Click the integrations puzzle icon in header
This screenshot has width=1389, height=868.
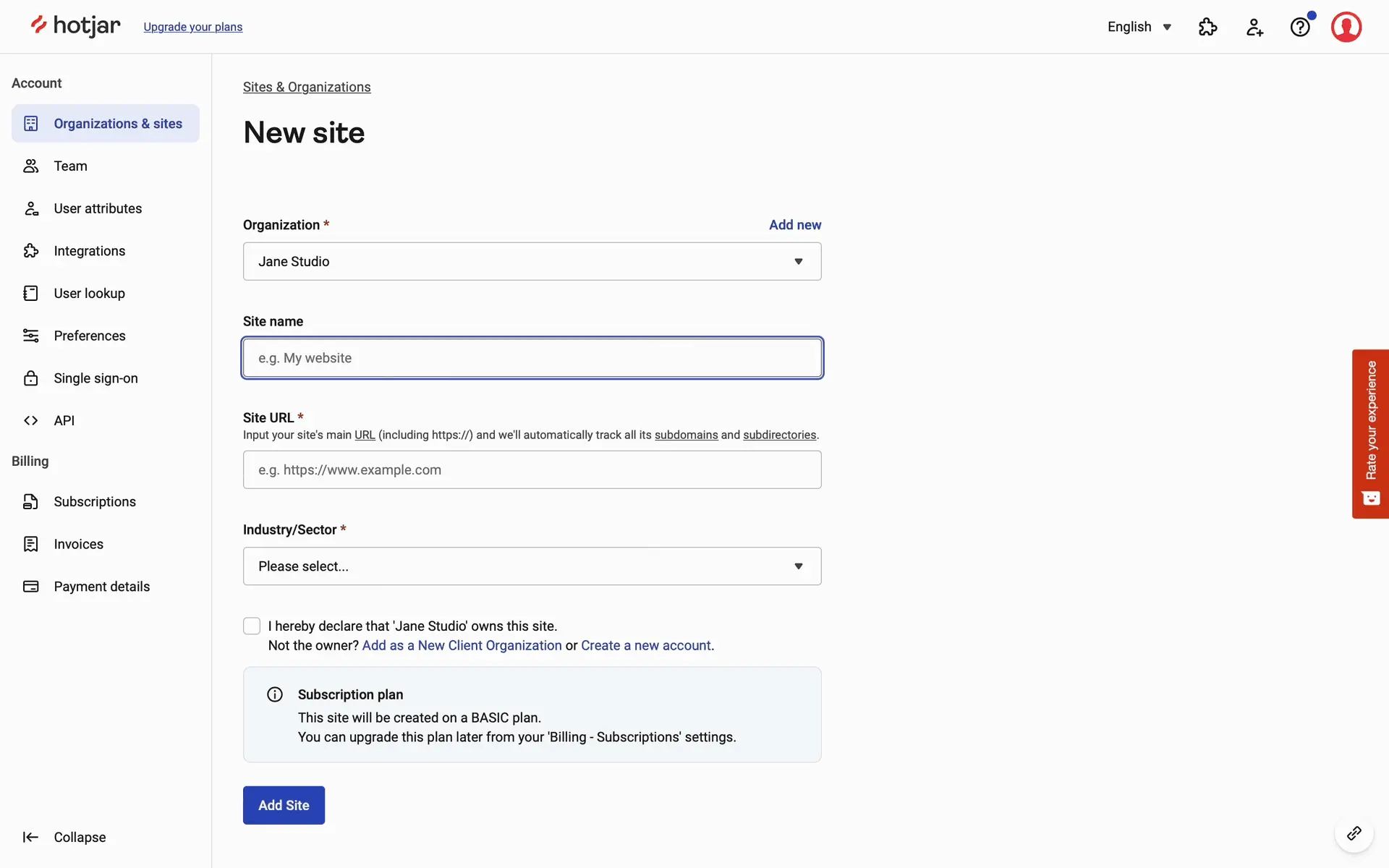click(1207, 27)
